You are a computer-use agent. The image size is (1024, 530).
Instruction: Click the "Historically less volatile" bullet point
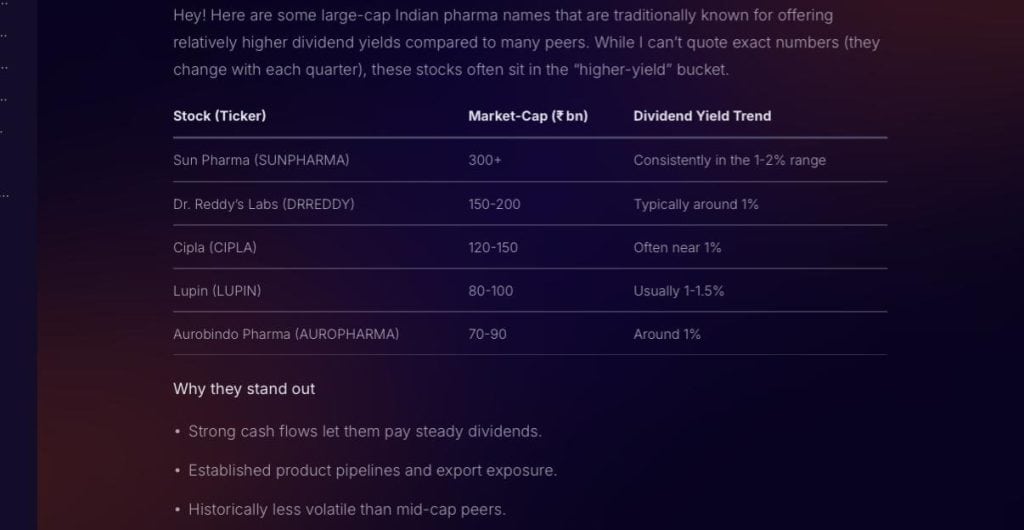pyautogui.click(x=346, y=509)
